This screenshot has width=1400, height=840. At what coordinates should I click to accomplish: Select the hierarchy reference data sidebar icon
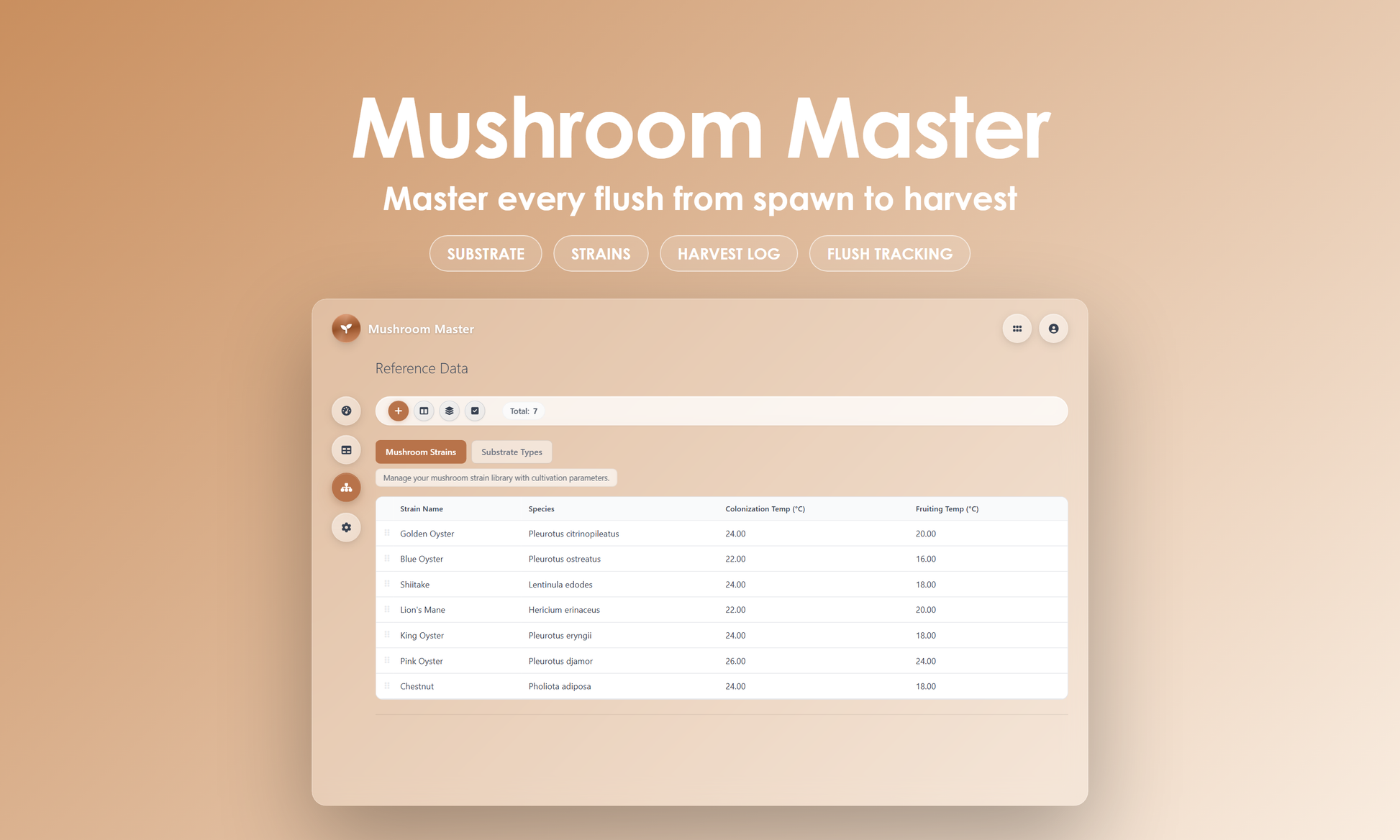(346, 488)
